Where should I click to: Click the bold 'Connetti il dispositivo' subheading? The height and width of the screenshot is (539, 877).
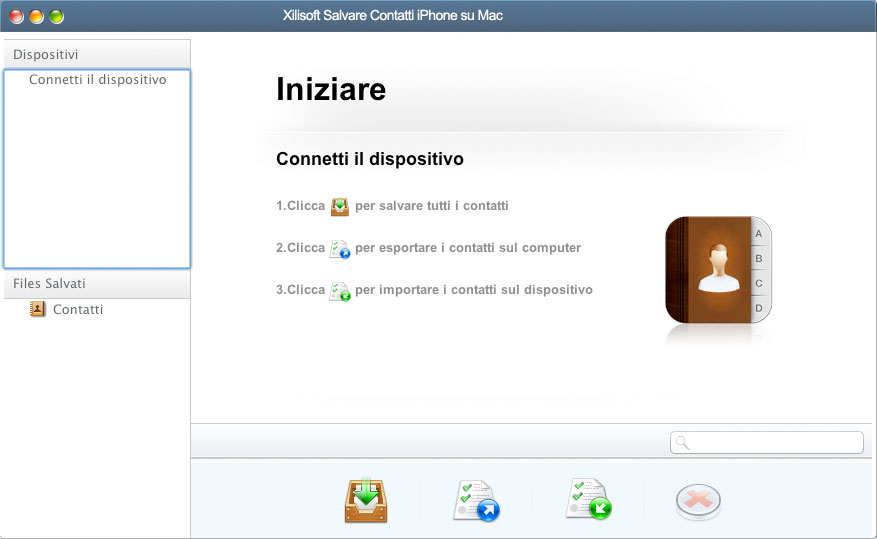(x=370, y=159)
